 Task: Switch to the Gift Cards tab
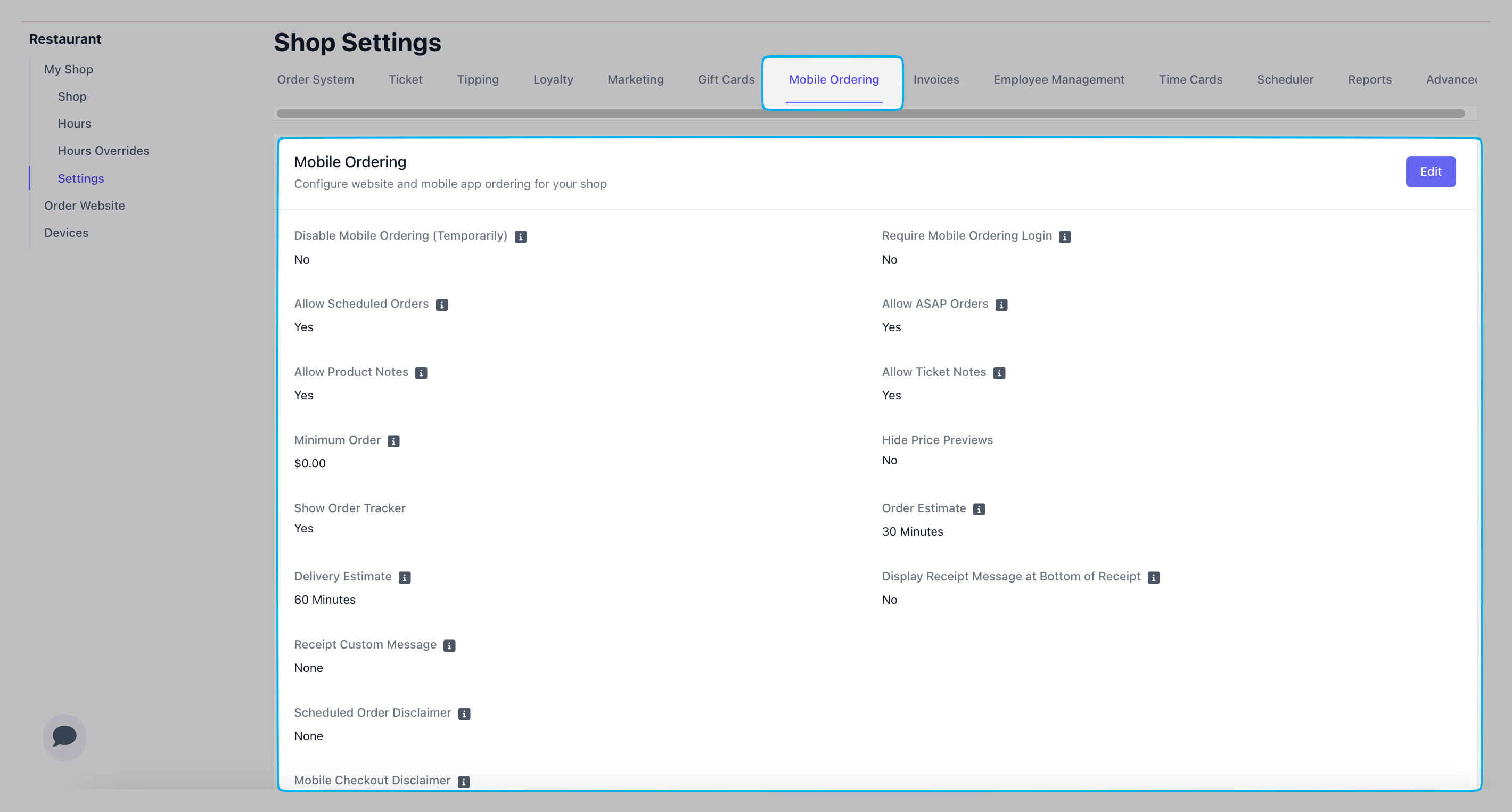(x=726, y=79)
